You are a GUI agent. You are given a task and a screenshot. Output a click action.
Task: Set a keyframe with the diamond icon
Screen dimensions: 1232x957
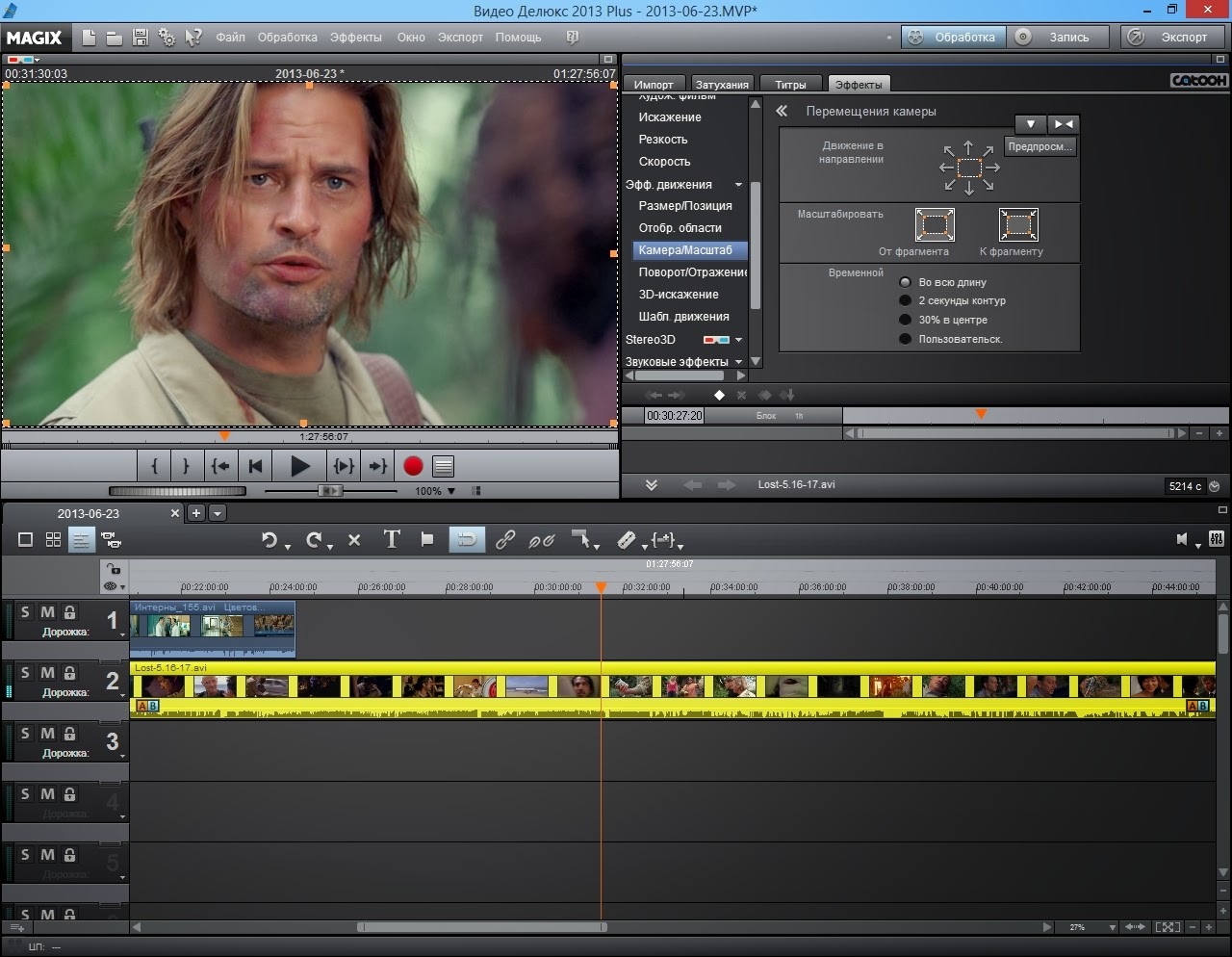tap(719, 395)
